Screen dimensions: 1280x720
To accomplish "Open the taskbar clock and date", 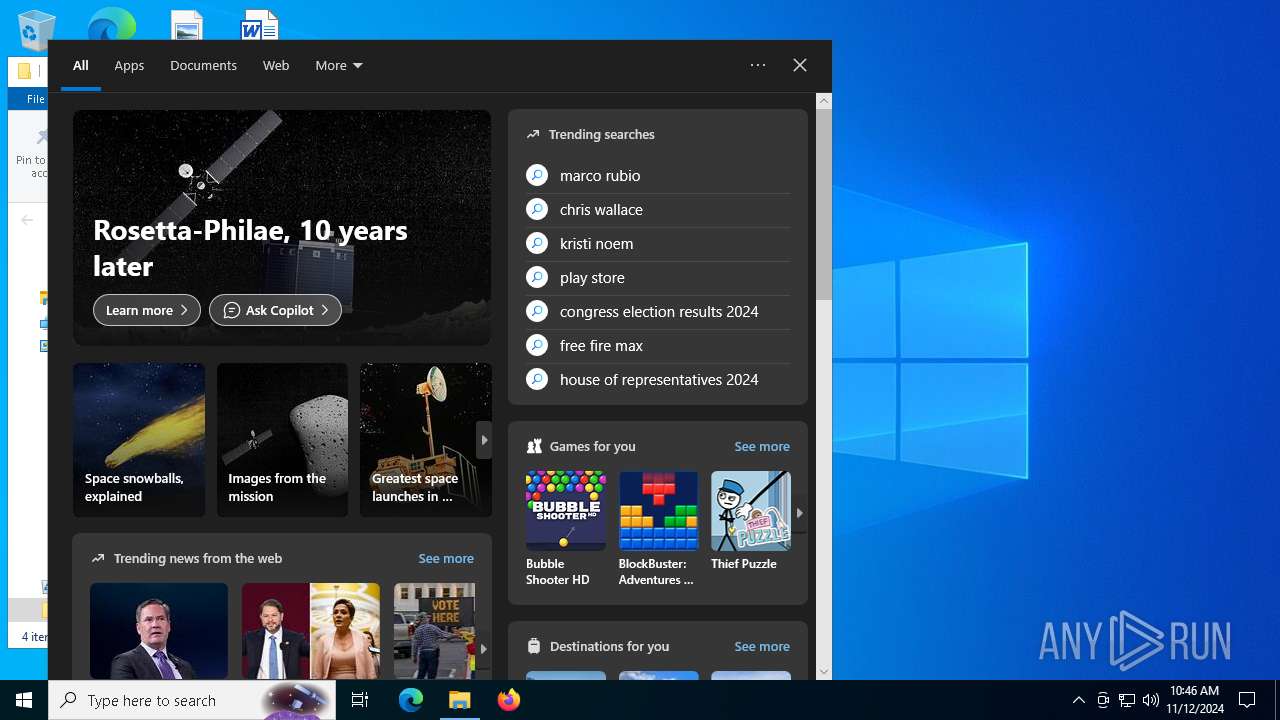I will (1194, 700).
